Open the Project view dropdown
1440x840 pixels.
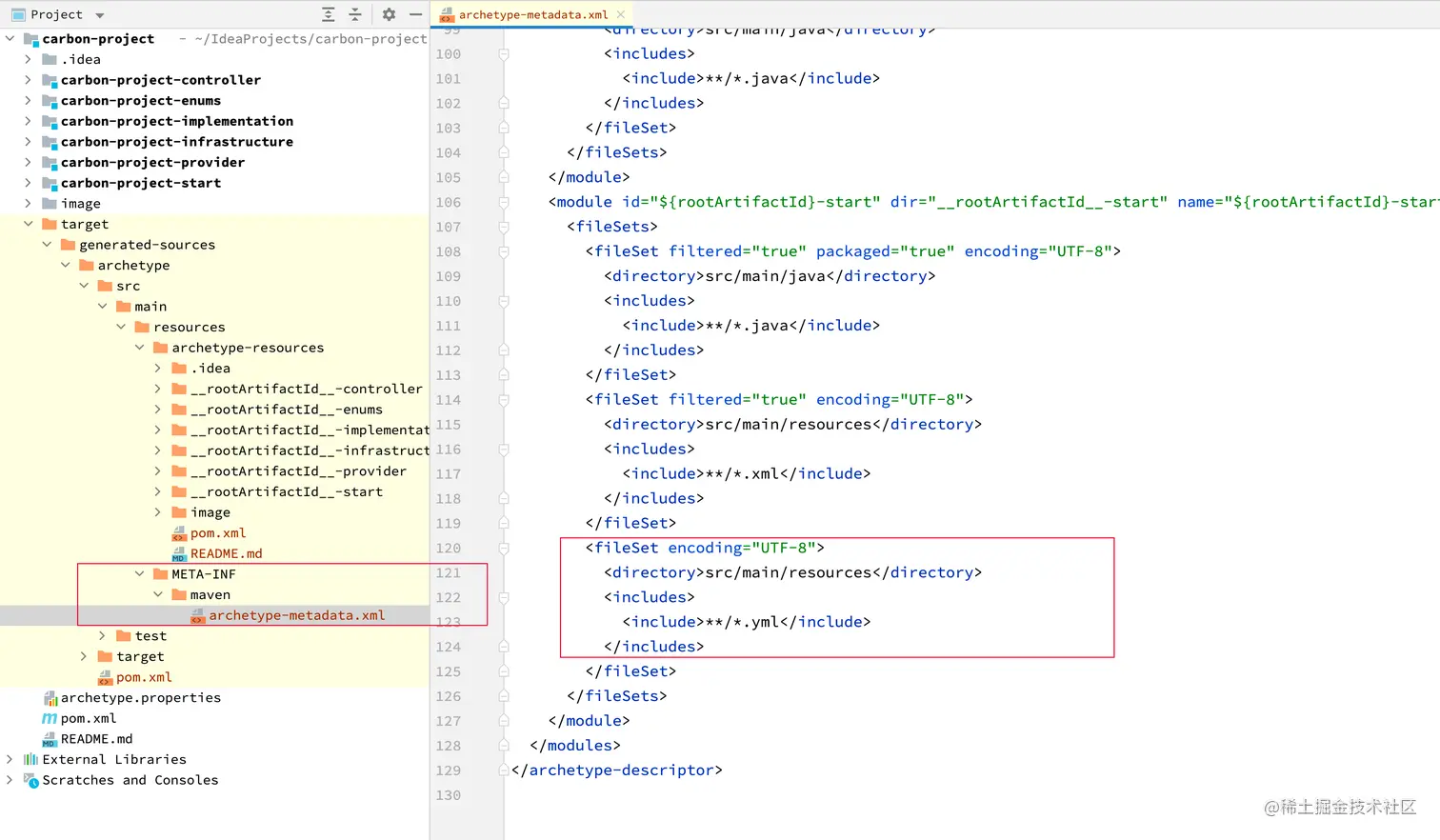coord(100,15)
